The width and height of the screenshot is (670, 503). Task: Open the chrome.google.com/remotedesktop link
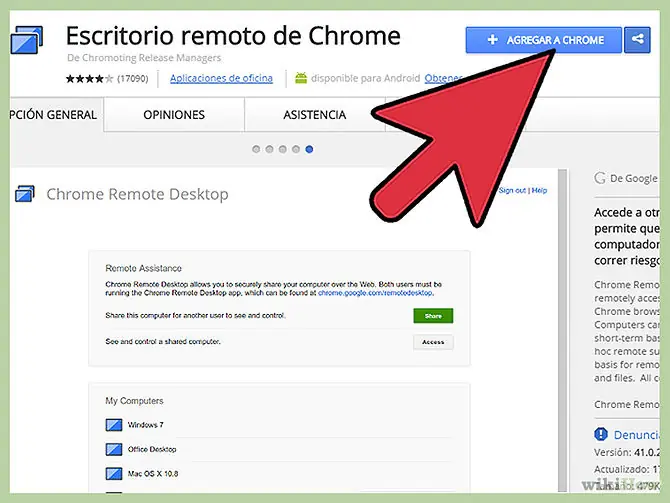(x=376, y=293)
